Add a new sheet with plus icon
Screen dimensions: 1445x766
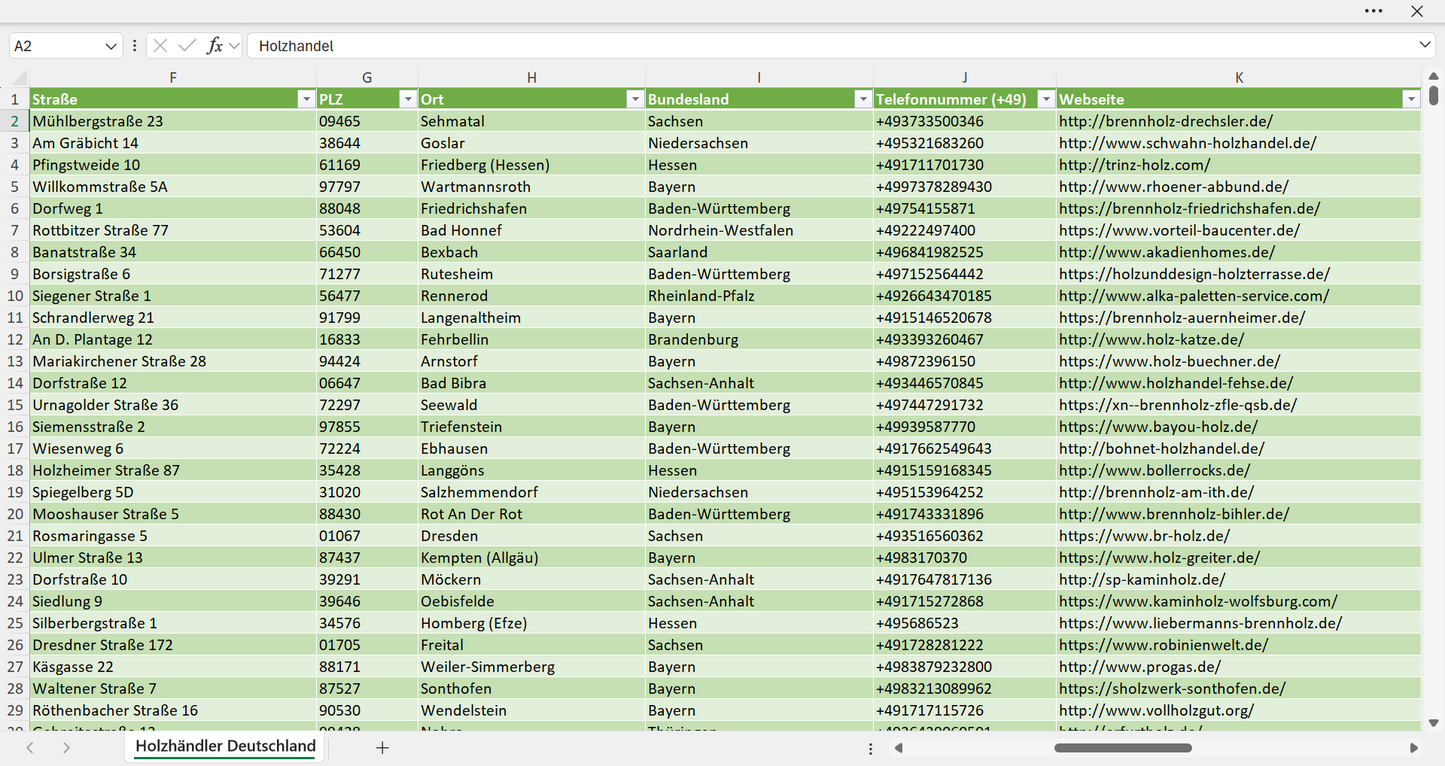pos(382,748)
